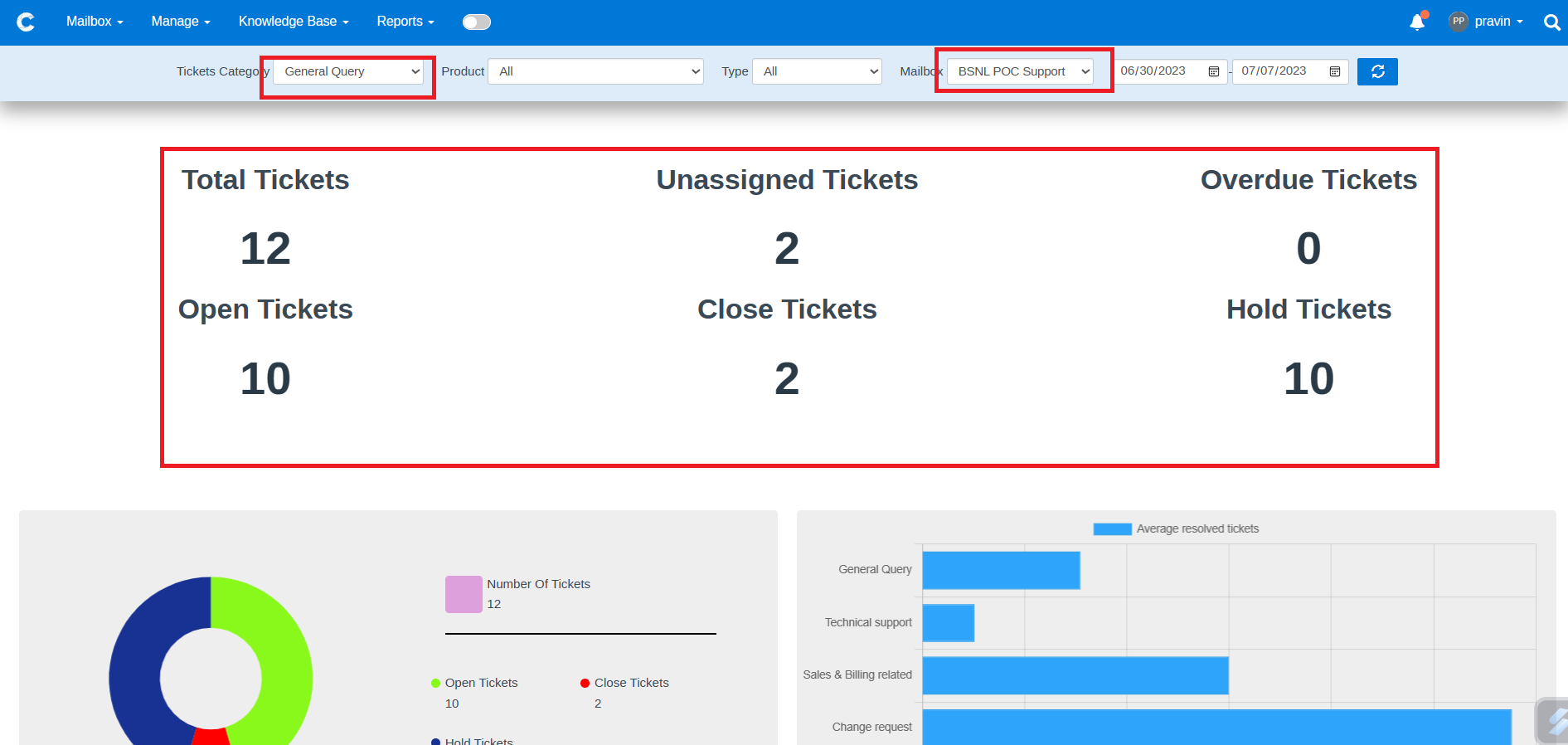
Task: Click the Sales & Billing related axis label
Action: coord(857,675)
